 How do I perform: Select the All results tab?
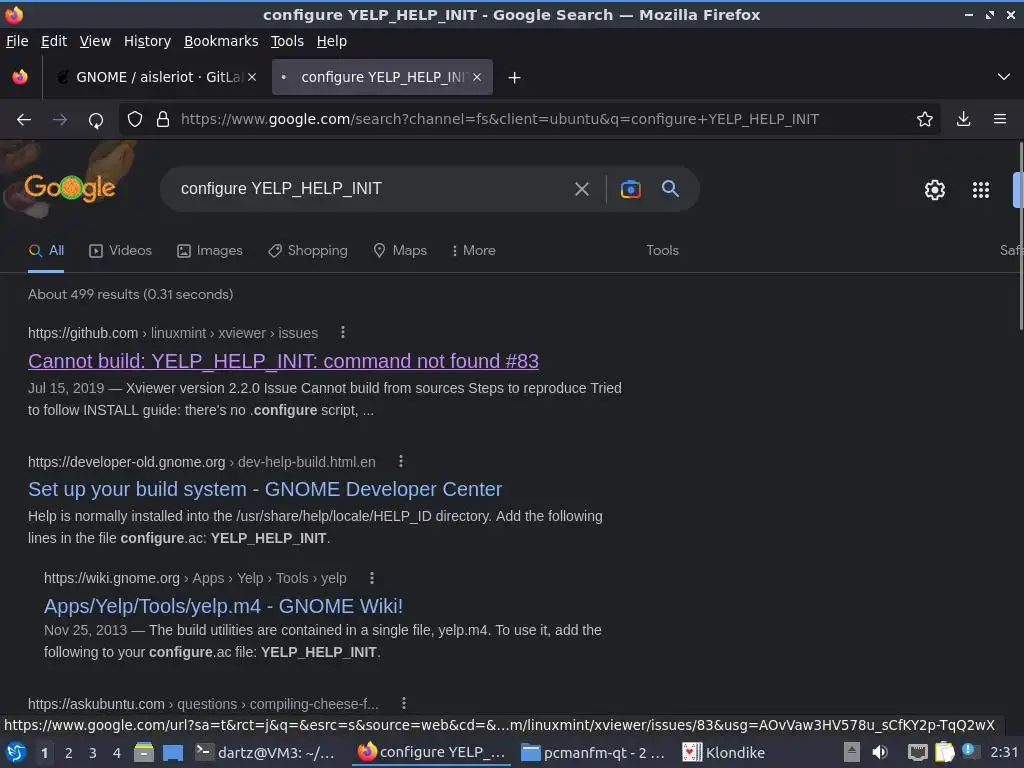click(46, 251)
